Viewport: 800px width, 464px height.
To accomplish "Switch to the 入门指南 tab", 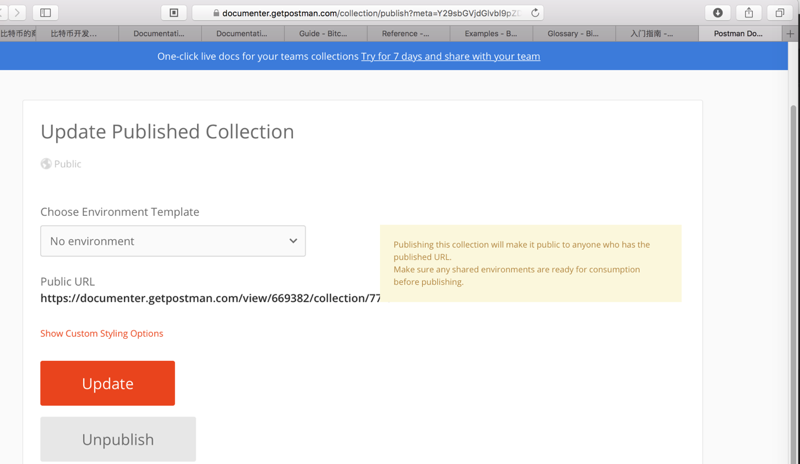I will point(657,34).
